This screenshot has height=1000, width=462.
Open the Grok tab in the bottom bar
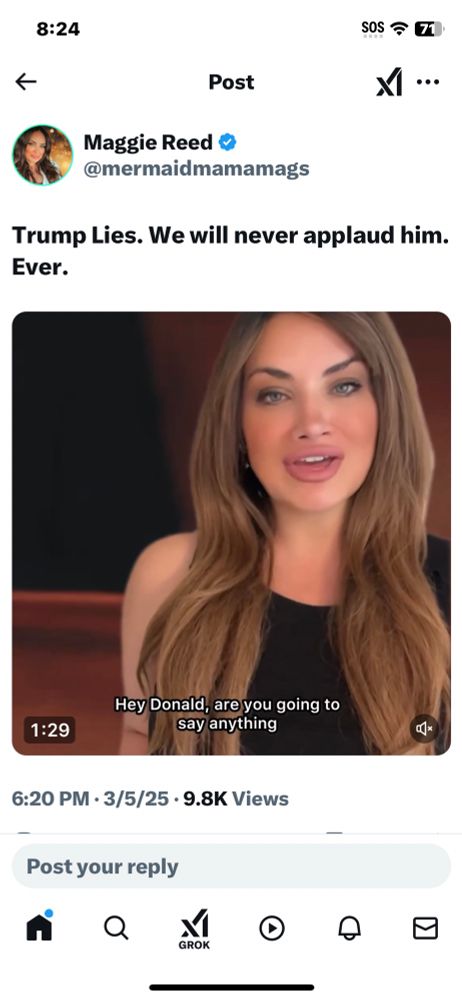[x=195, y=929]
